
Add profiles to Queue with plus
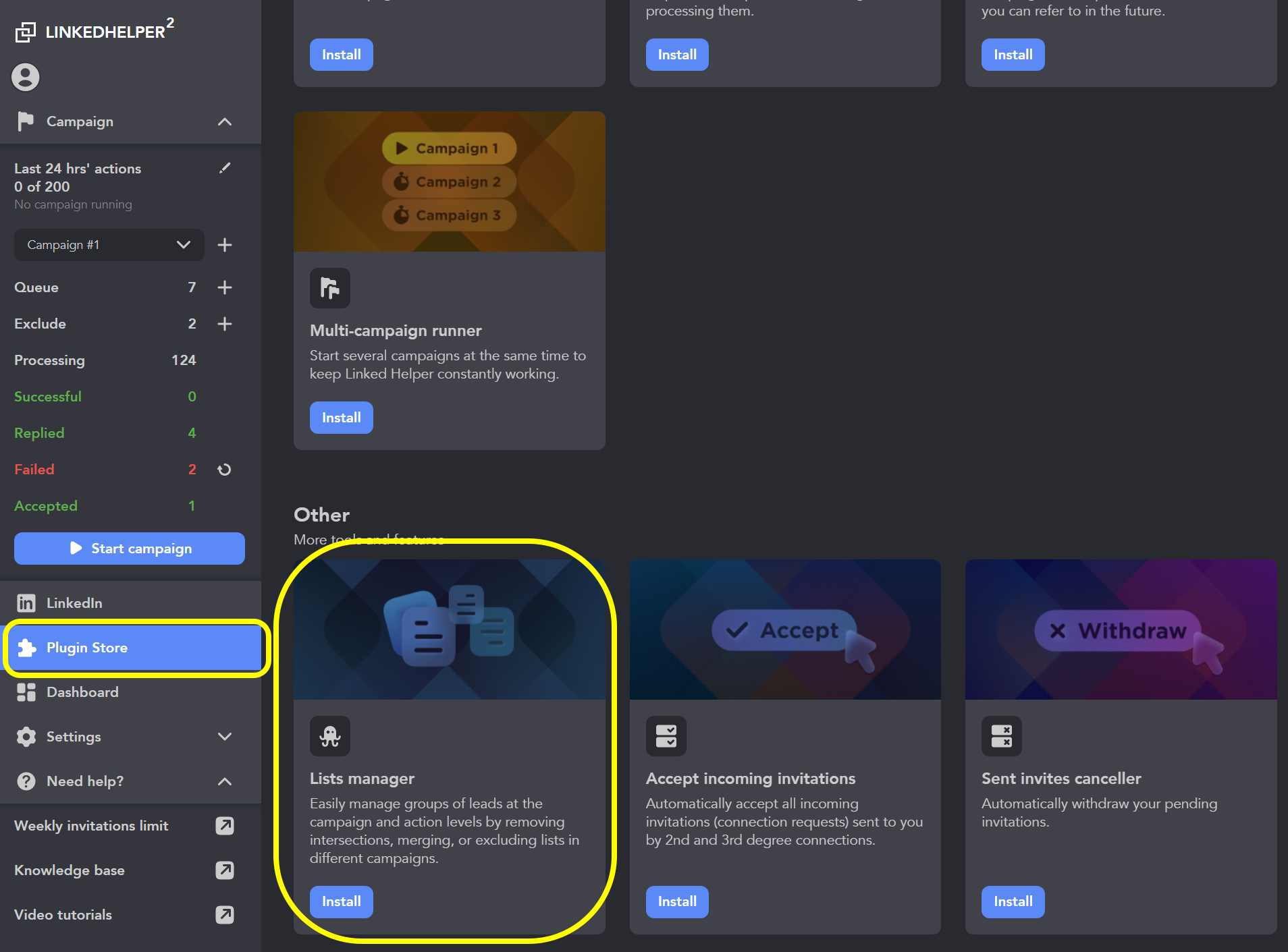225,287
